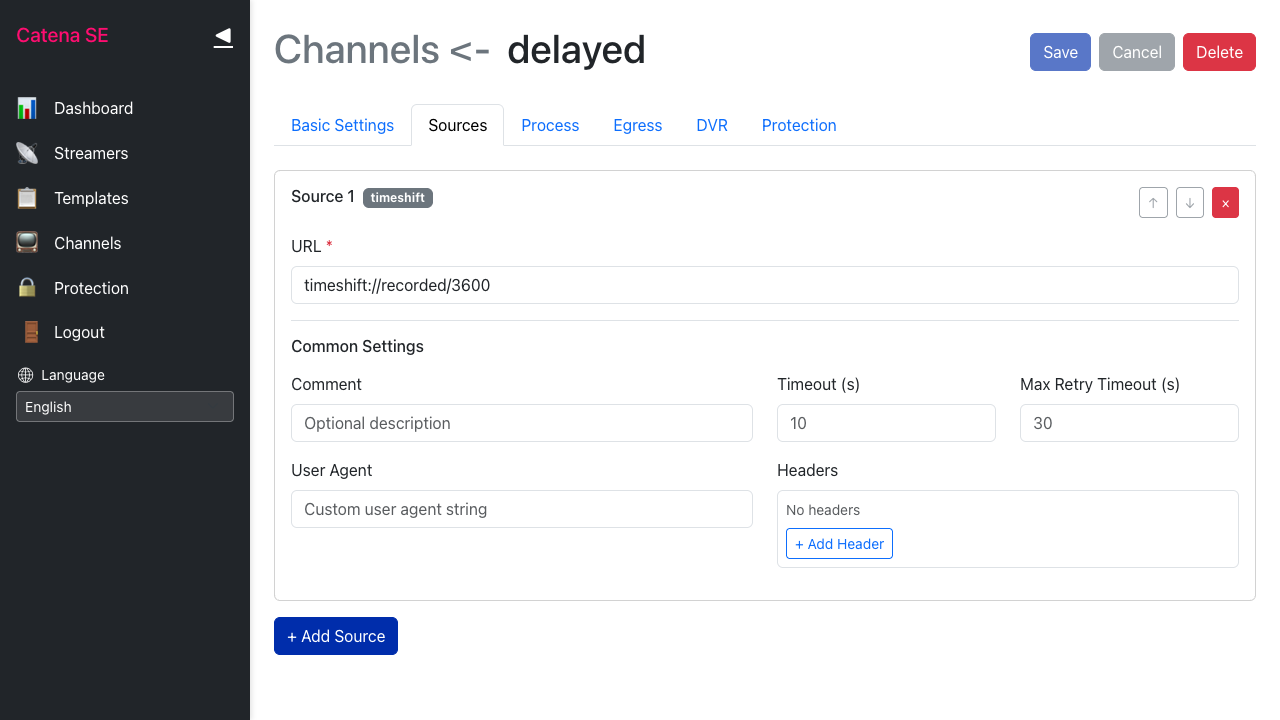This screenshot has width=1280, height=720.
Task: Open the English language selector
Action: (x=124, y=407)
